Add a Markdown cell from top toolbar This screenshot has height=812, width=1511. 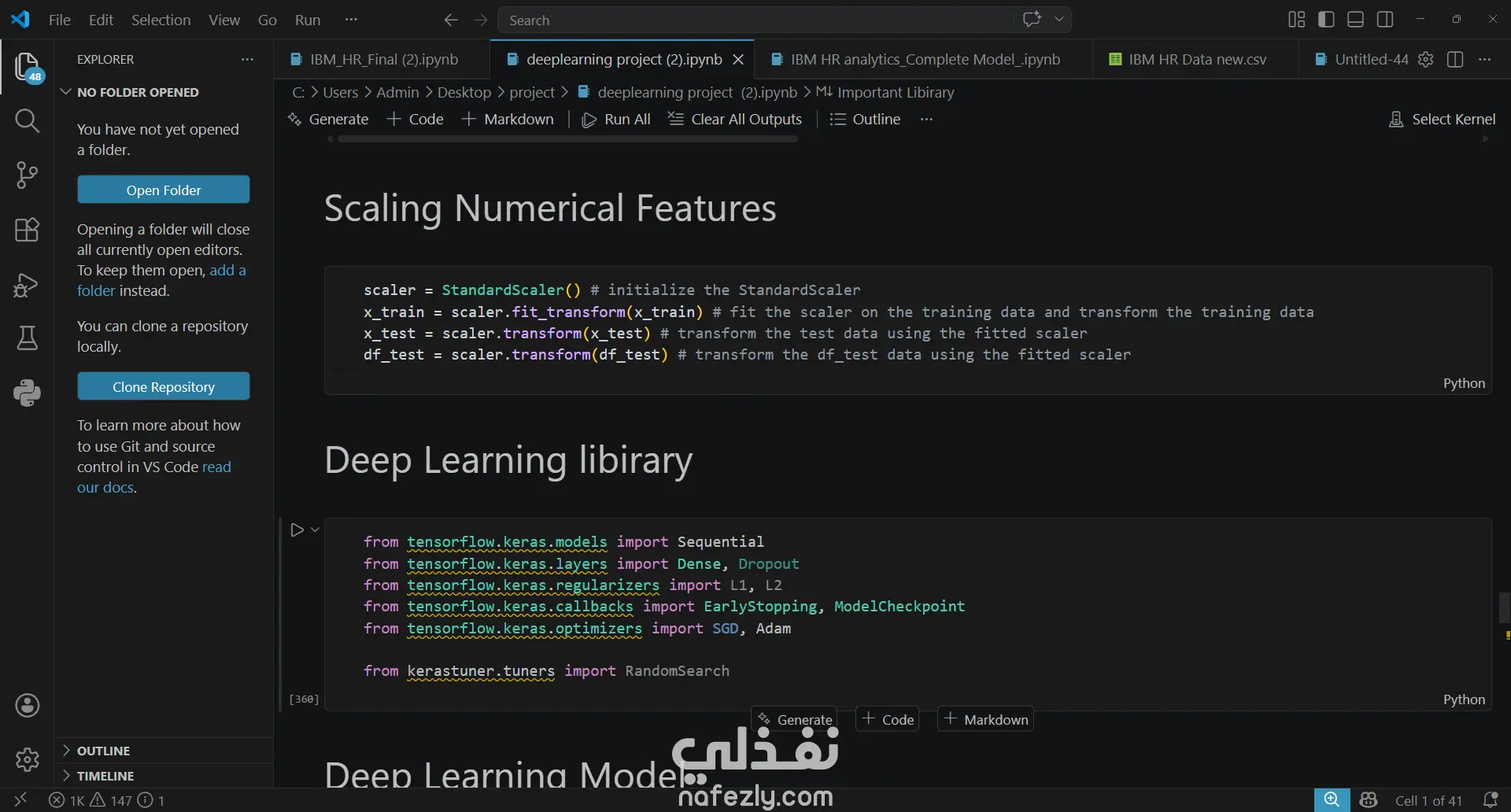pos(508,120)
